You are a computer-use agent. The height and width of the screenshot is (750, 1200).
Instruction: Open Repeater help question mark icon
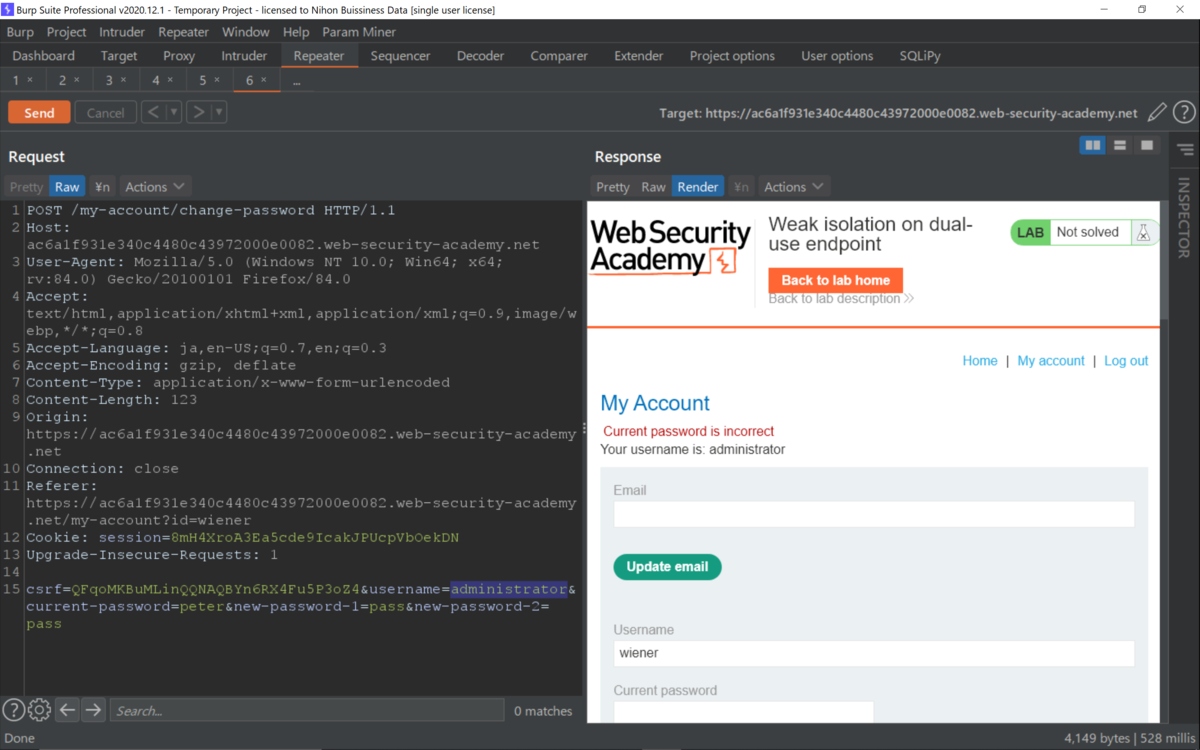(x=1184, y=113)
